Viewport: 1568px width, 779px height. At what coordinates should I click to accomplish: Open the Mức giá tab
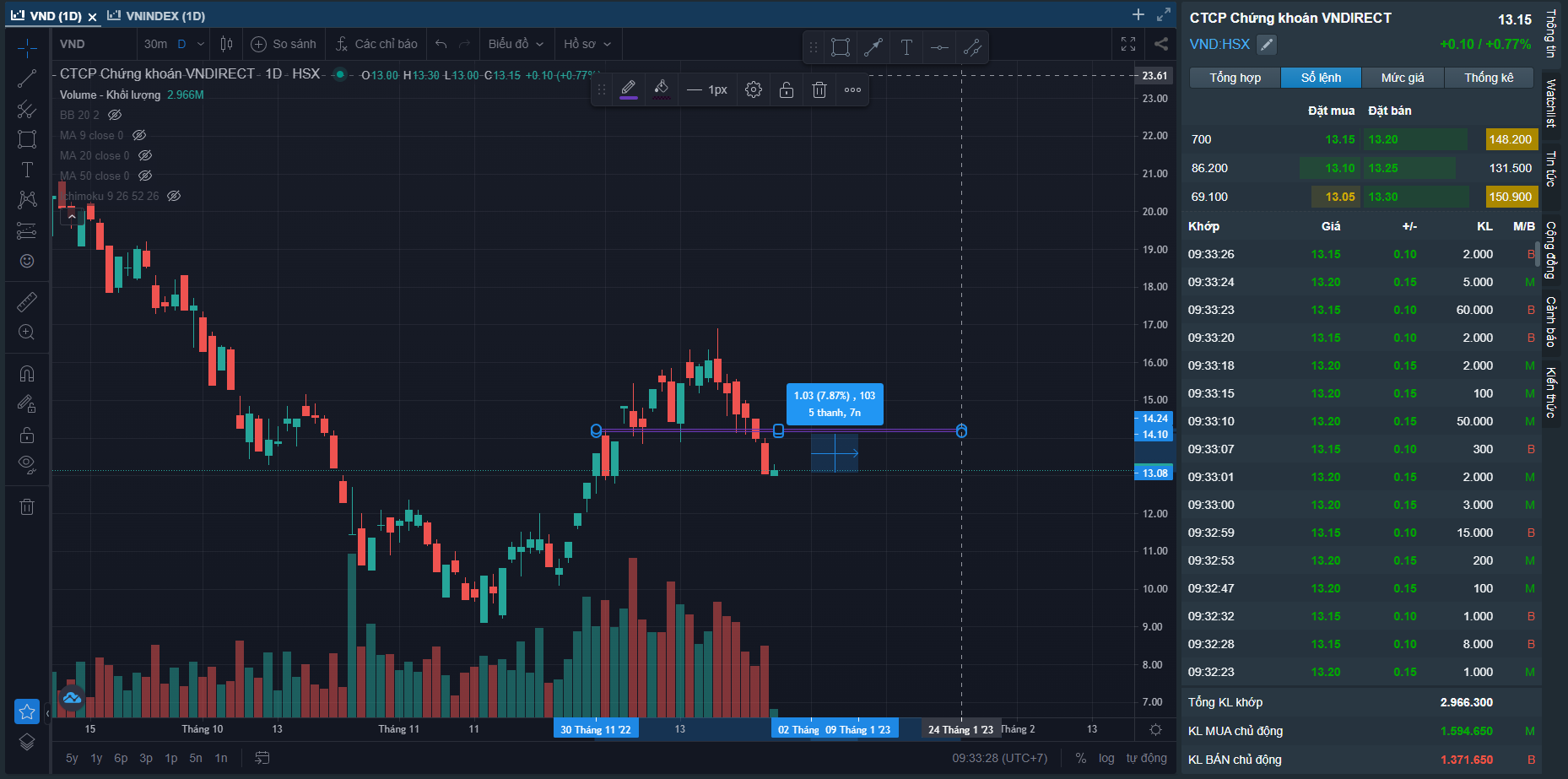click(1403, 78)
